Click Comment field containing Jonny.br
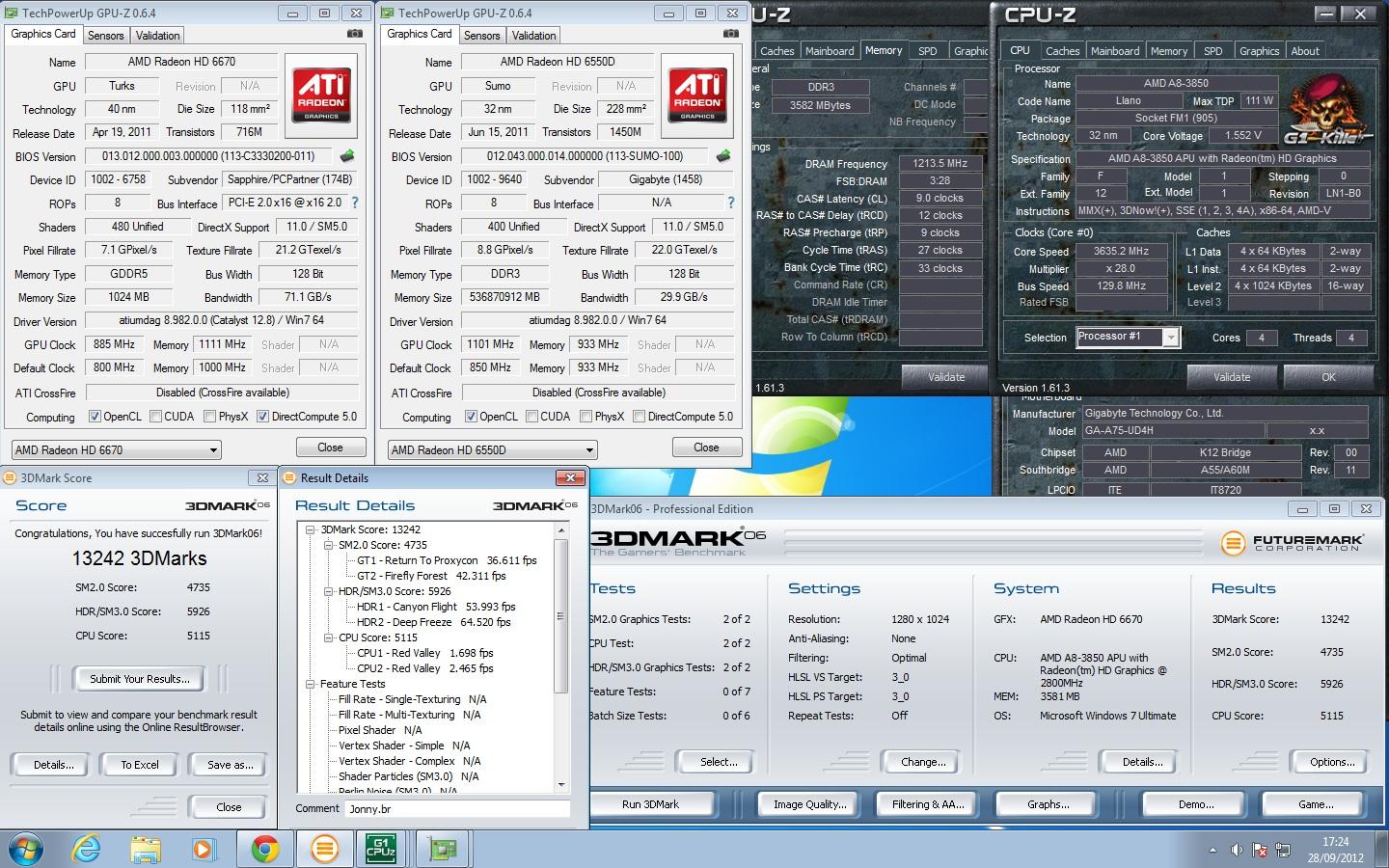The width and height of the screenshot is (1389, 868). (x=457, y=809)
